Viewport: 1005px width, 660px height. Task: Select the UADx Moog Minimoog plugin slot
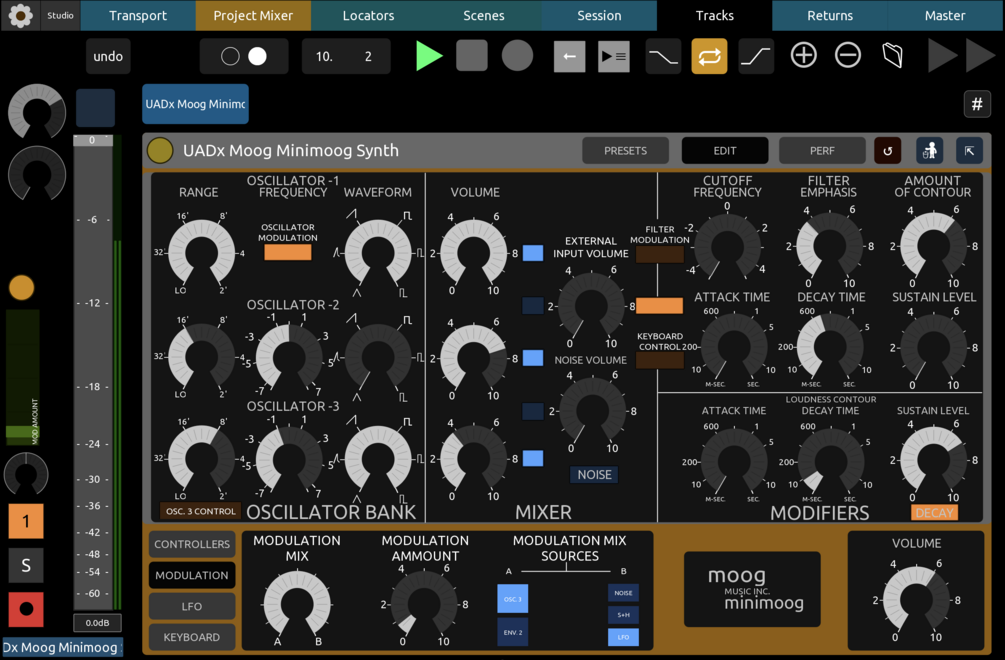point(195,104)
